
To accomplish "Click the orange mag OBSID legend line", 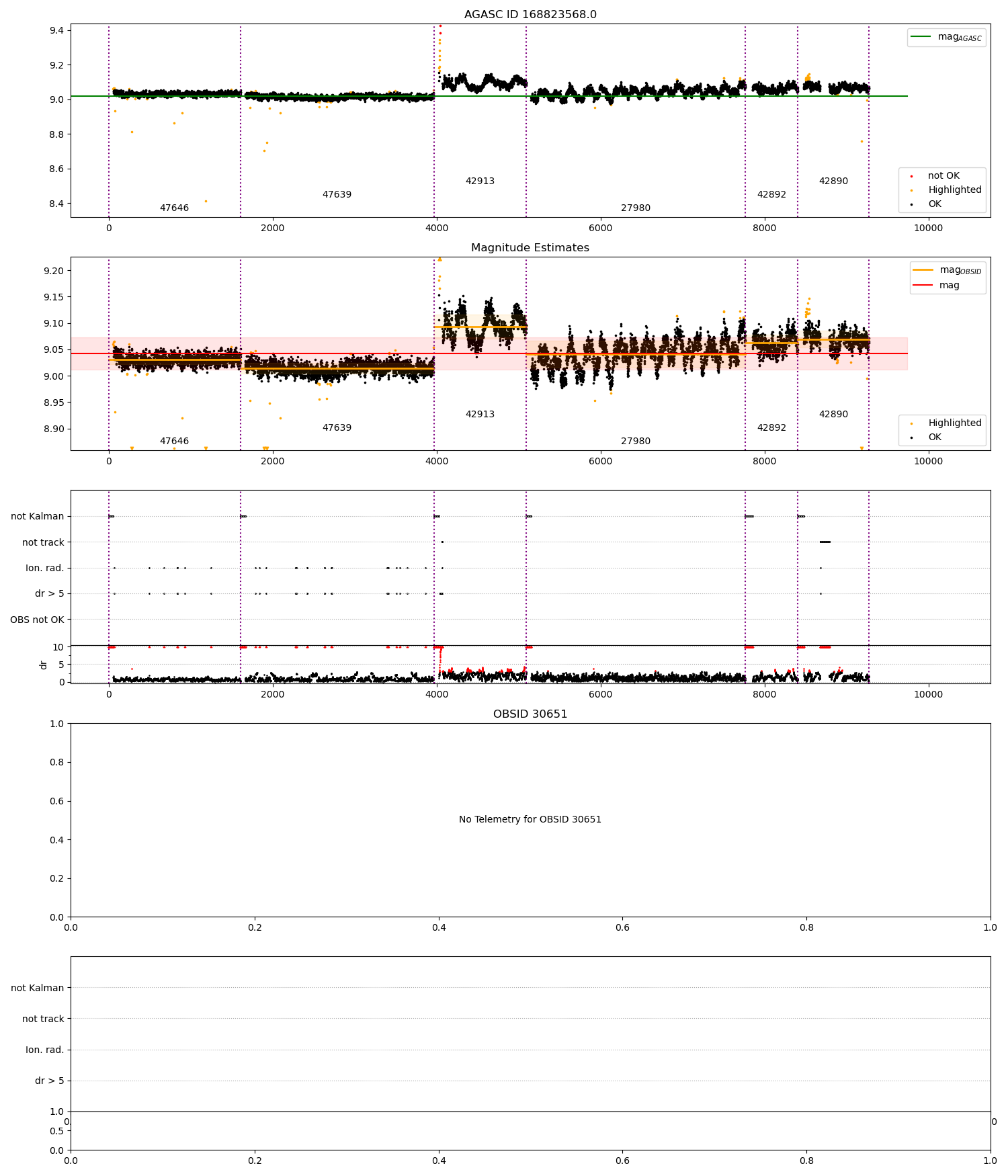I will [x=923, y=270].
